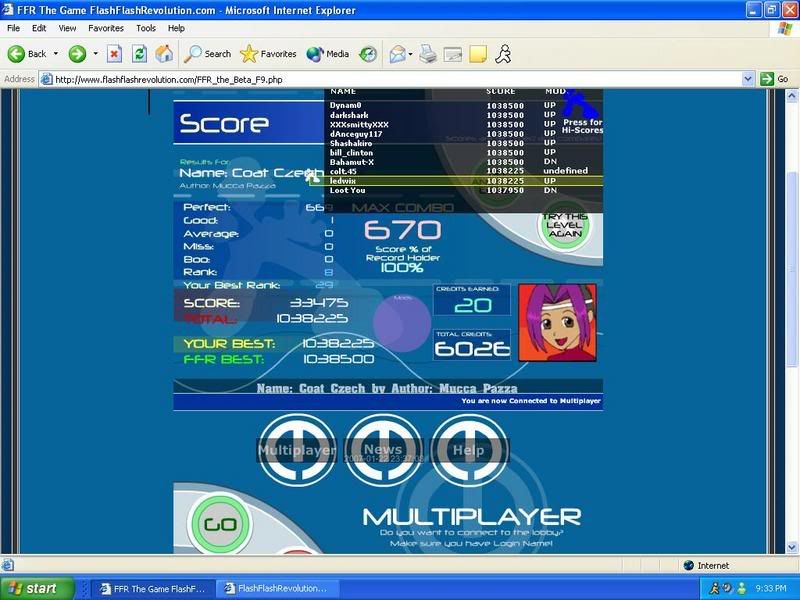
Task: Click the Total Credits 6026 box
Action: click(x=472, y=345)
